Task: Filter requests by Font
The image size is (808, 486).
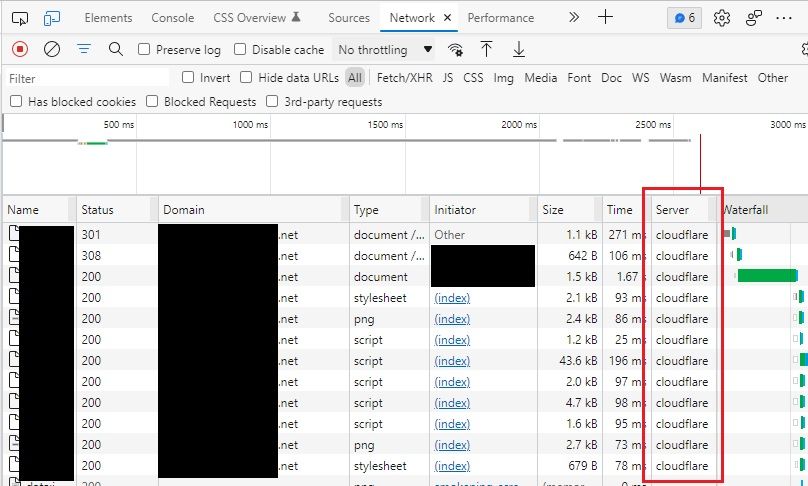Action: tap(579, 78)
